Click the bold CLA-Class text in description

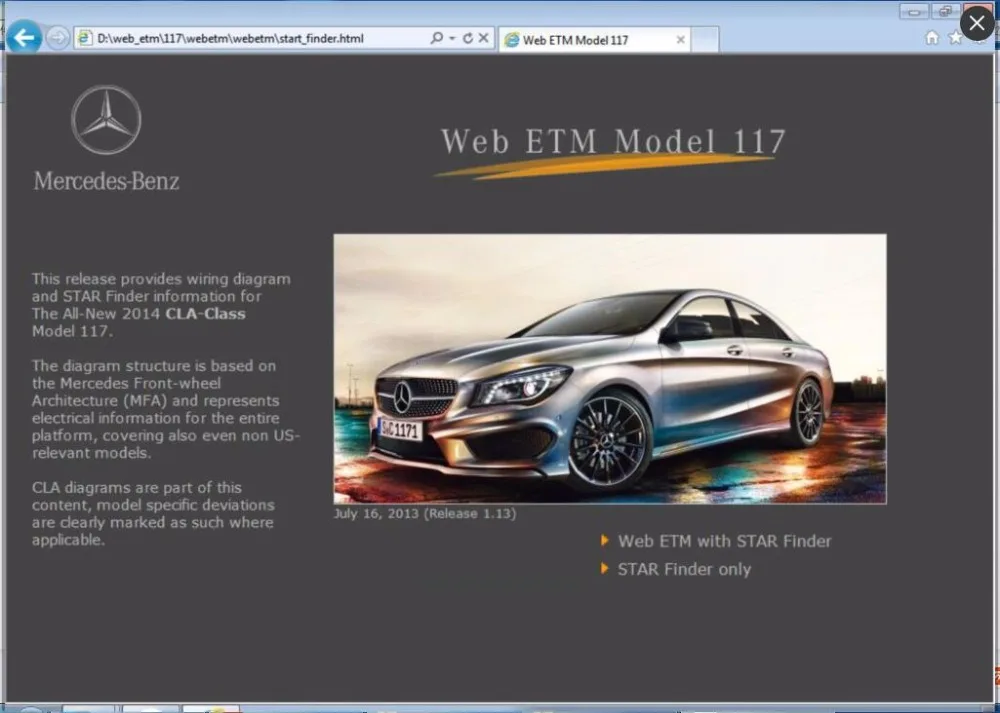(205, 314)
